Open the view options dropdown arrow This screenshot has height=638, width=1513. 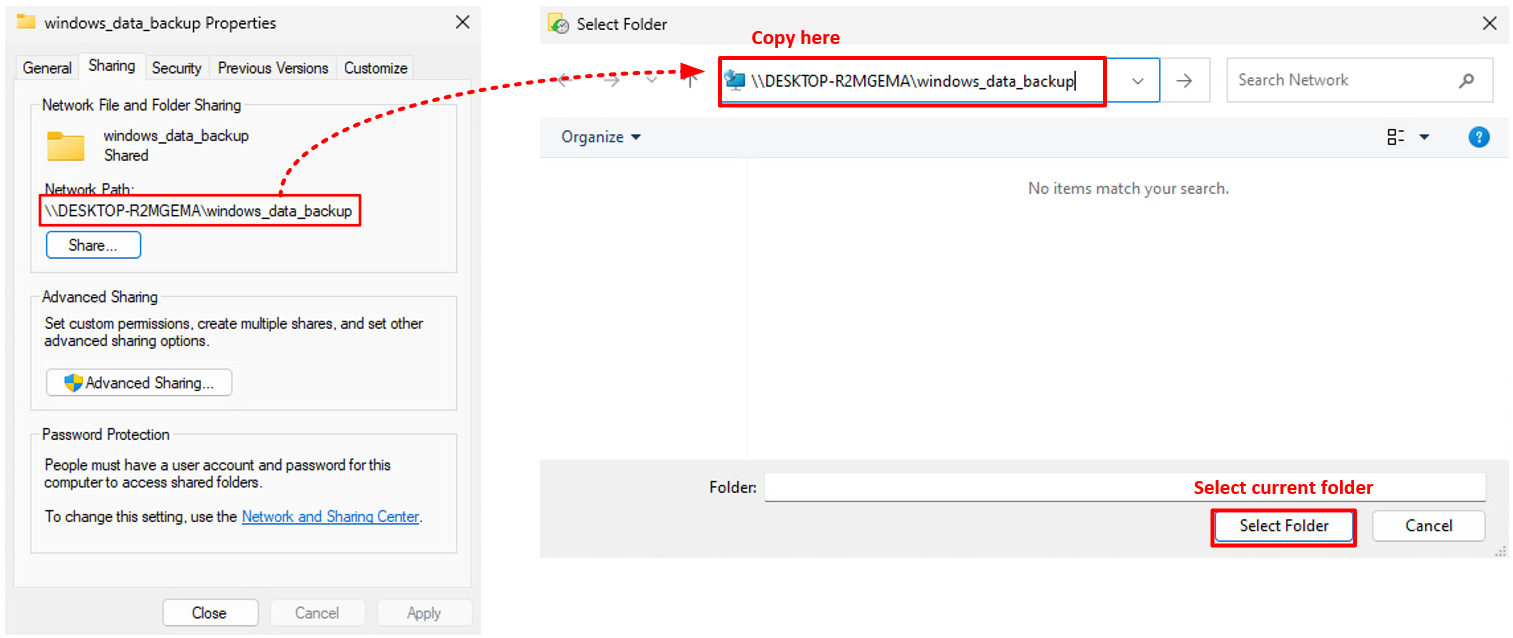point(1422,137)
